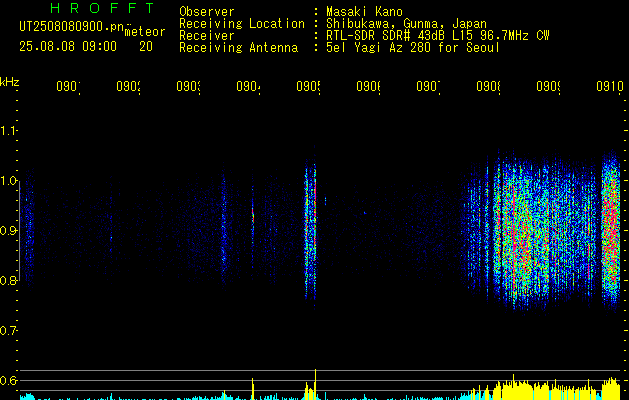Click the 0901 time axis marker
Image resolution: width=629 pixels, height=400 pixels.
(x=68, y=86)
